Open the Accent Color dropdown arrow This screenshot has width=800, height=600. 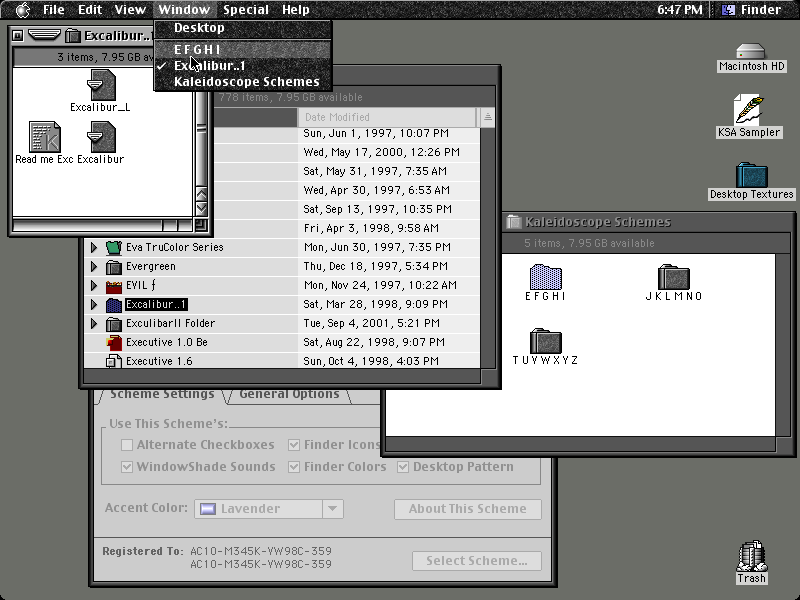click(x=333, y=509)
